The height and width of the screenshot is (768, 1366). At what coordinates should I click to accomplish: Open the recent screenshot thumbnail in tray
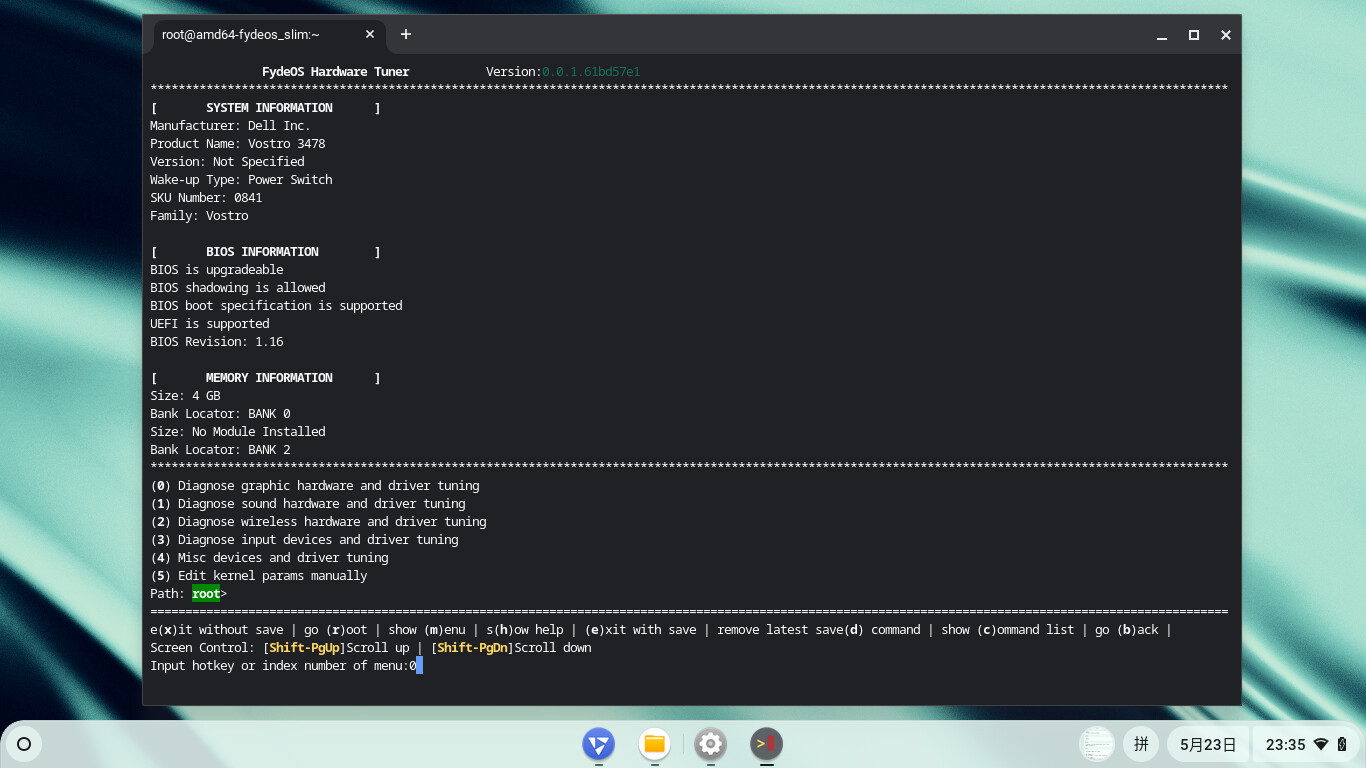pyautogui.click(x=1097, y=744)
